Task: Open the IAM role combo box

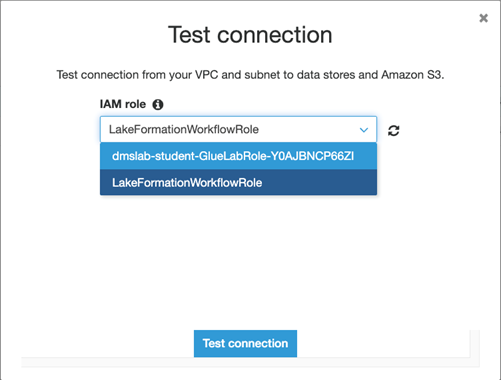Action: [238, 129]
